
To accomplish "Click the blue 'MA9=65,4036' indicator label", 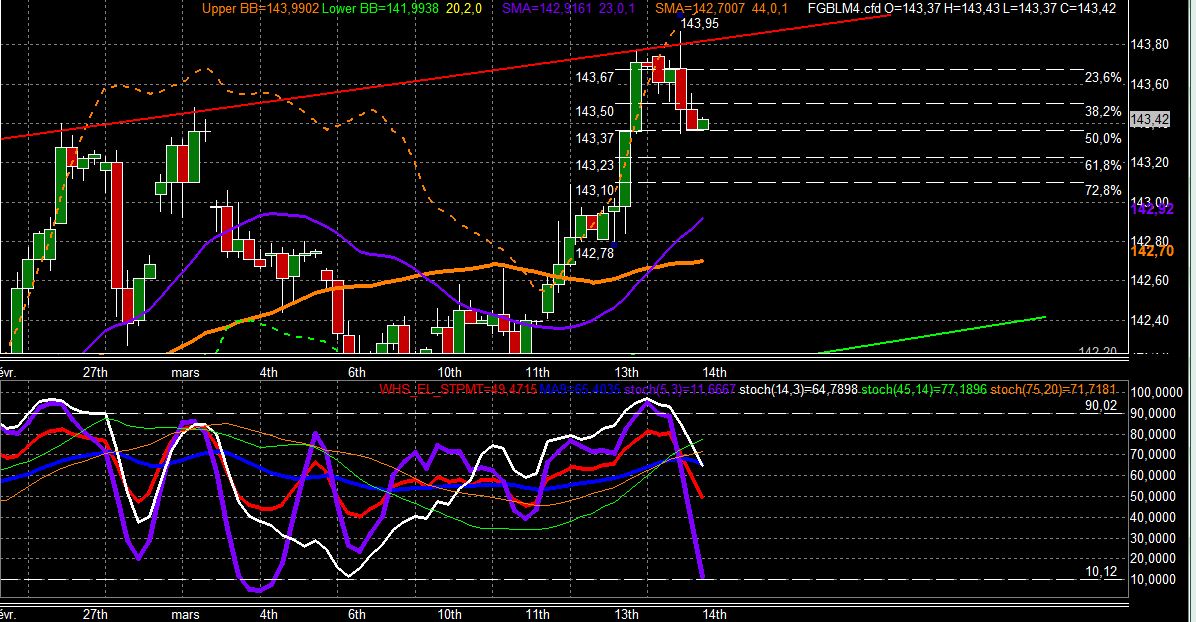I will click(579, 390).
